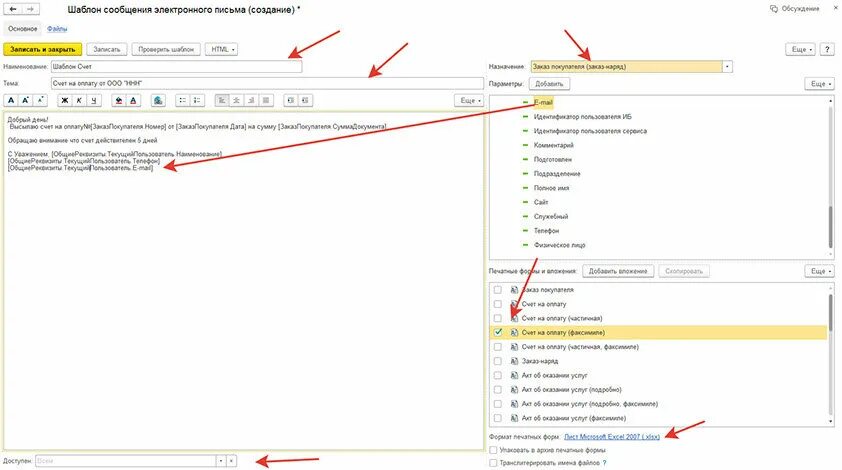Check the Счет на оплату print form
The height and width of the screenshot is (470, 842).
click(x=498, y=304)
